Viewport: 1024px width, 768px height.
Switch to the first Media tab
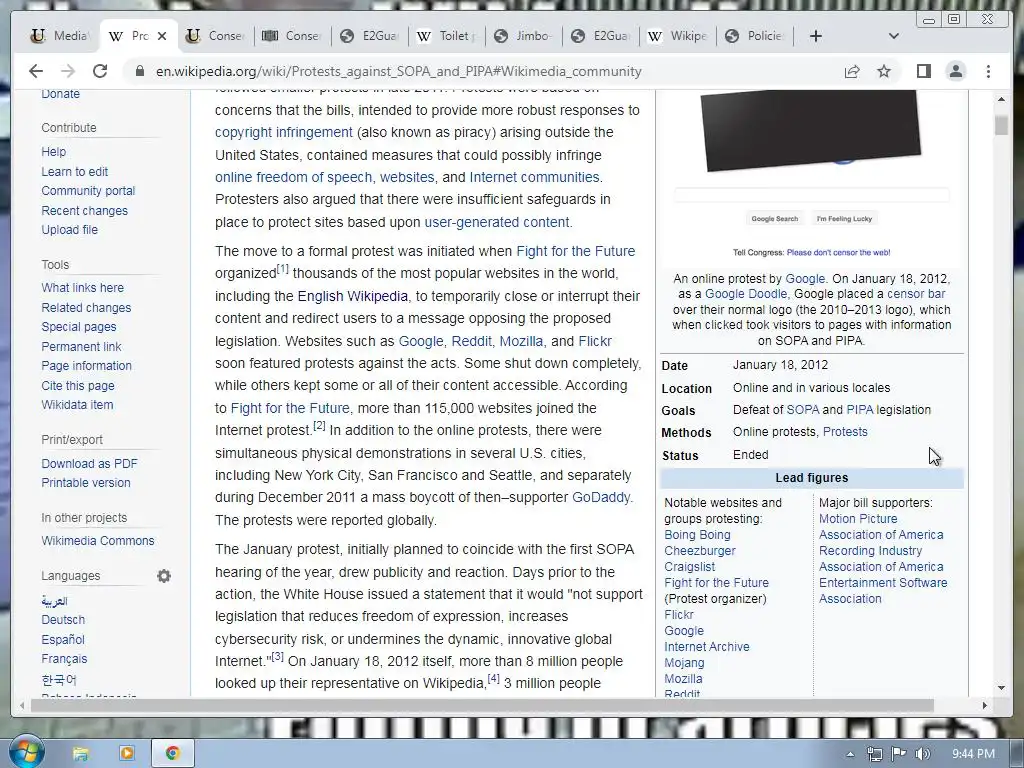pyautogui.click(x=60, y=36)
